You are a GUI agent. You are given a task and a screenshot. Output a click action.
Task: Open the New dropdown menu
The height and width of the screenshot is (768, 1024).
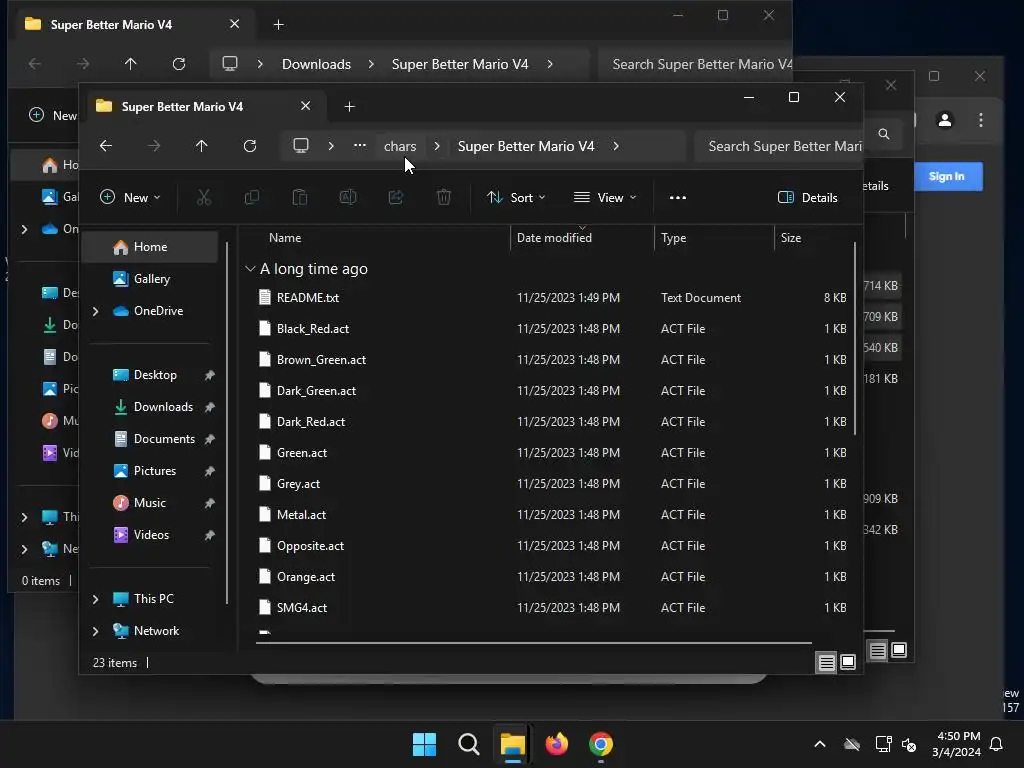tap(130, 197)
